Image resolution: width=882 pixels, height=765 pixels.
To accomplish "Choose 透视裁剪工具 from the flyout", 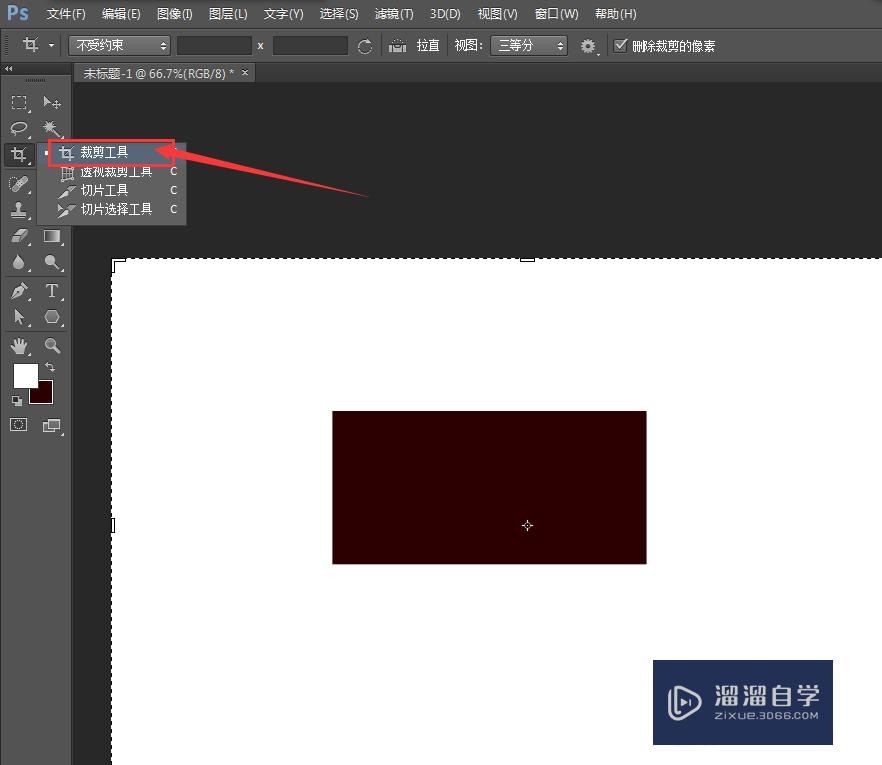I will [x=111, y=172].
